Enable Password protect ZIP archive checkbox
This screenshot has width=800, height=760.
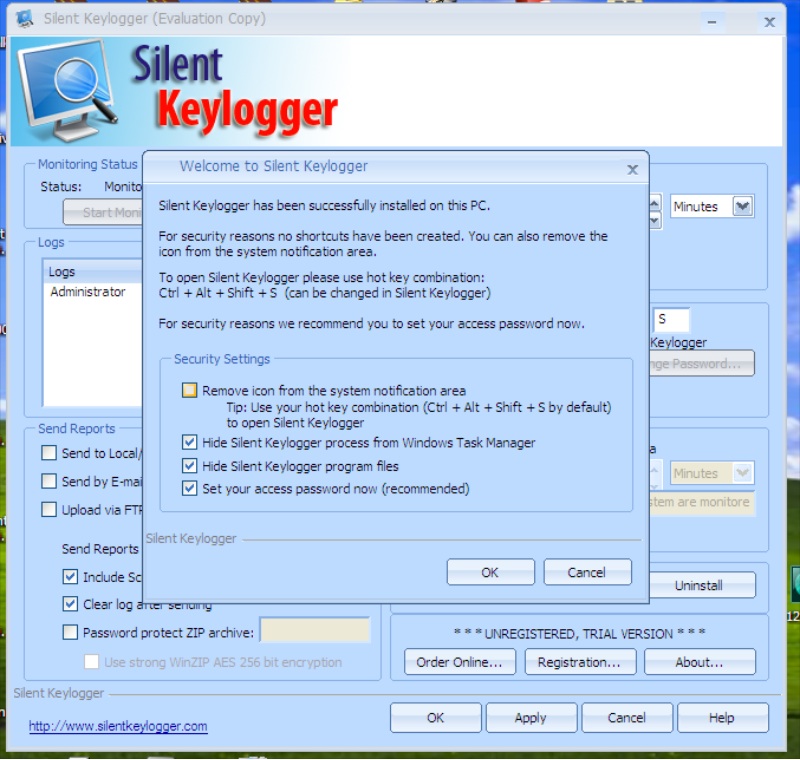coord(70,632)
